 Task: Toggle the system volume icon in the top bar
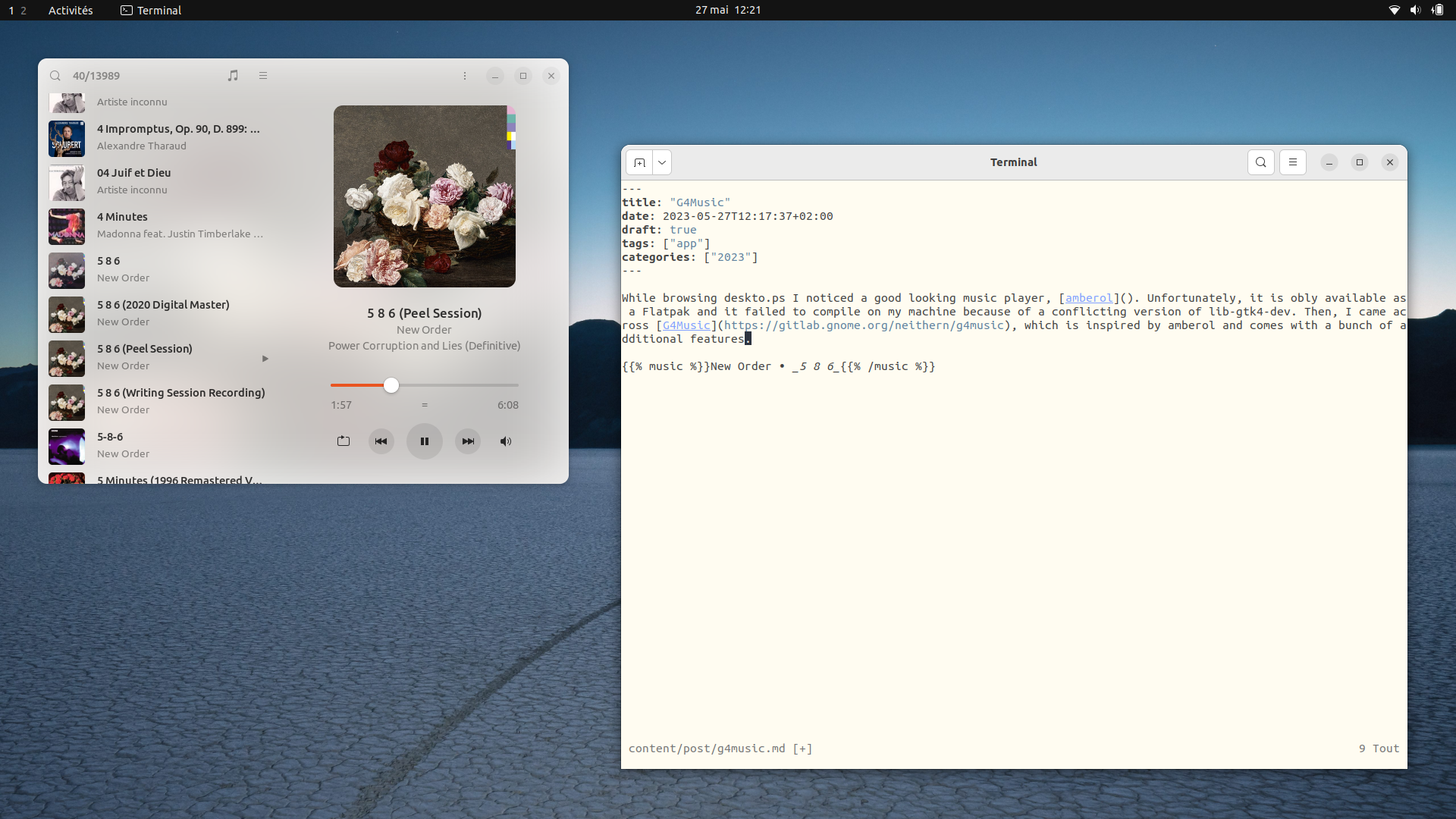click(1415, 11)
